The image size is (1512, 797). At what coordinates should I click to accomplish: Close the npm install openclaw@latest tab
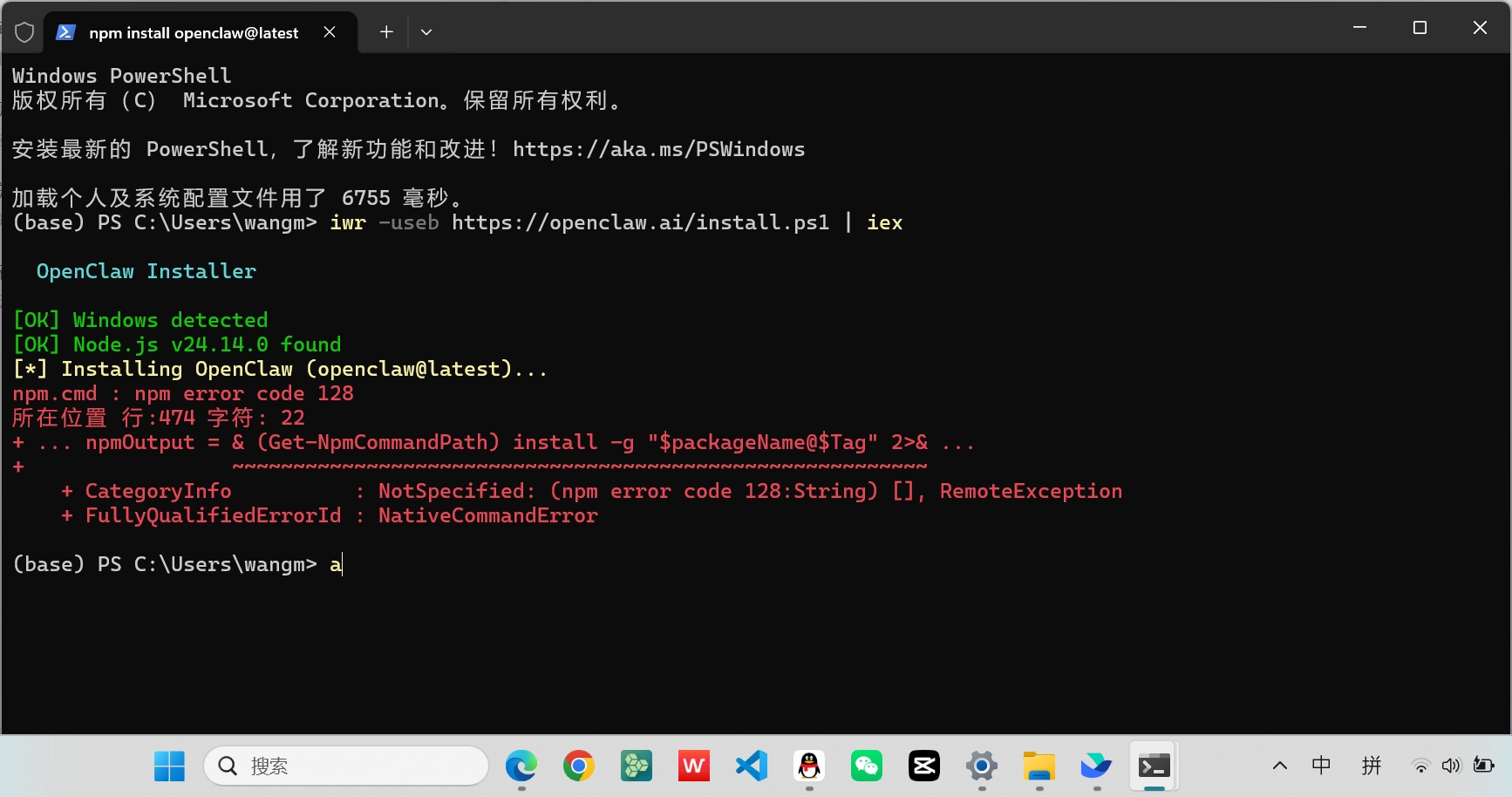(x=330, y=32)
